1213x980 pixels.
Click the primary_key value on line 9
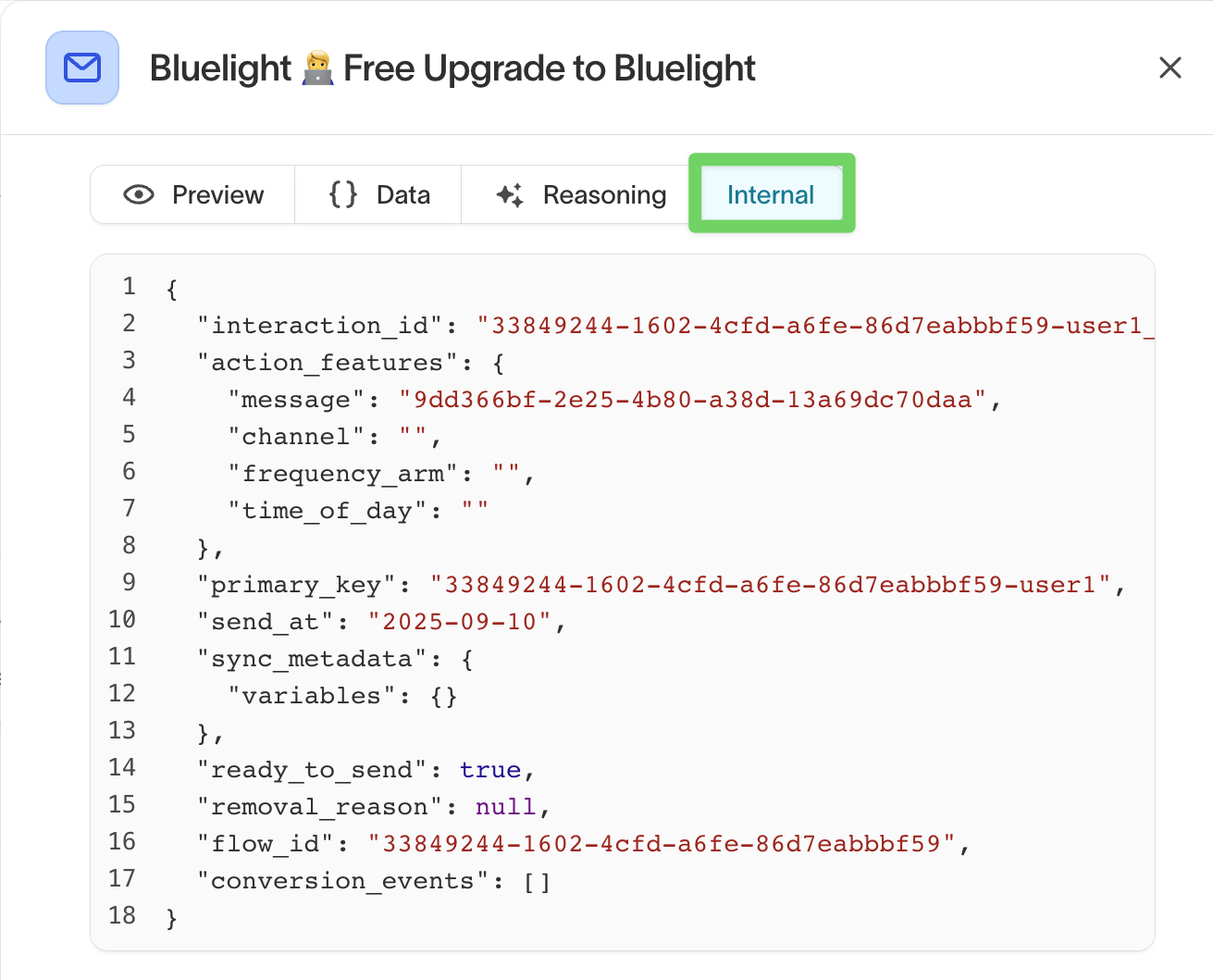769,584
